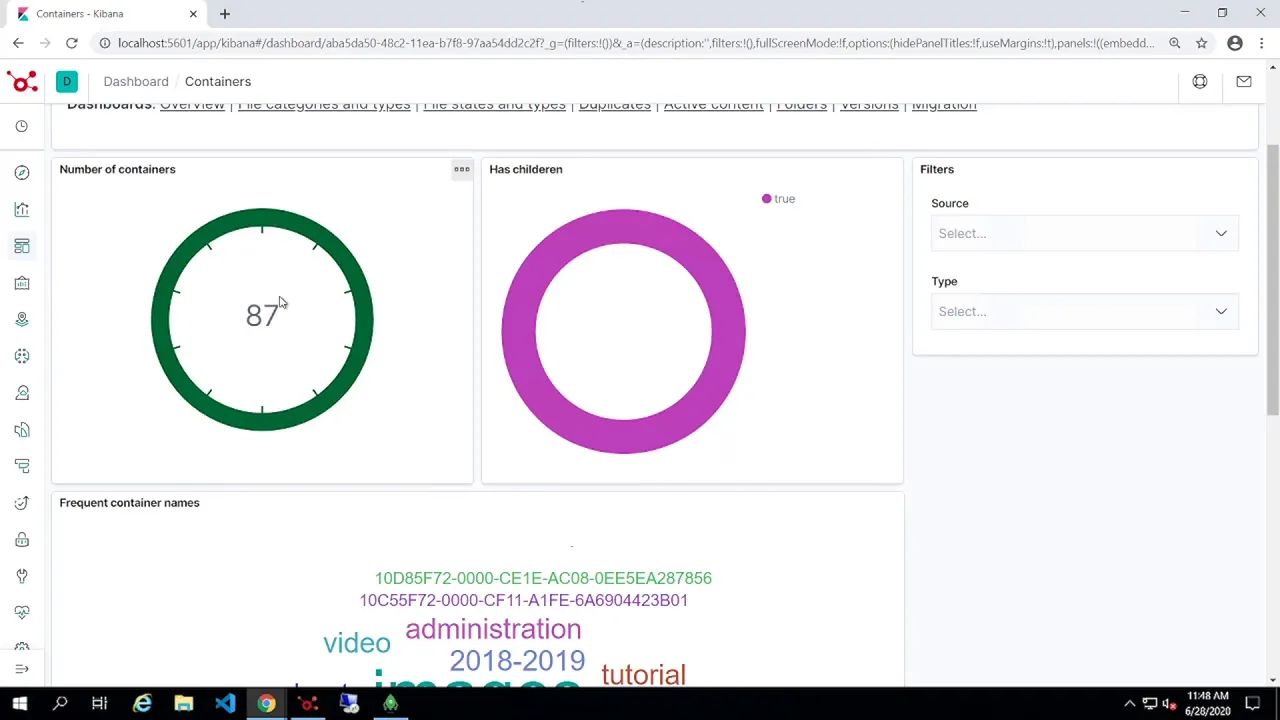Open panel options on Number of containers
The image size is (1280, 720).
461,169
